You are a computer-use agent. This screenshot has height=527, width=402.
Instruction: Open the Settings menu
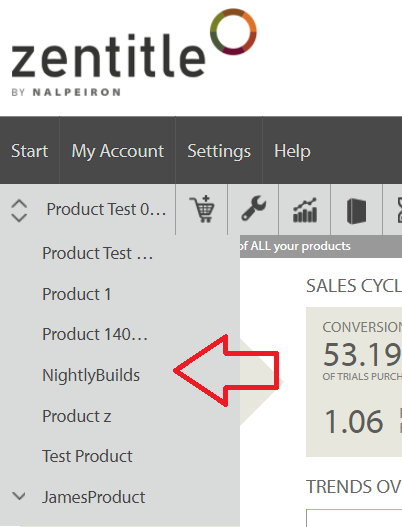pos(219,151)
